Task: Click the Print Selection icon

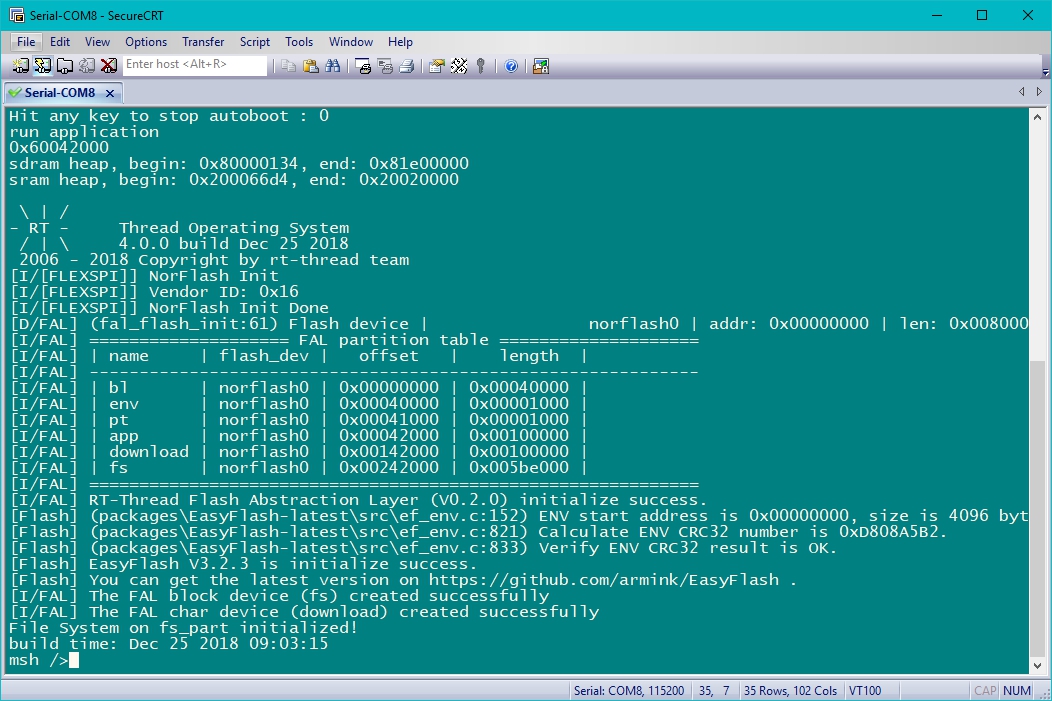Action: click(385, 66)
